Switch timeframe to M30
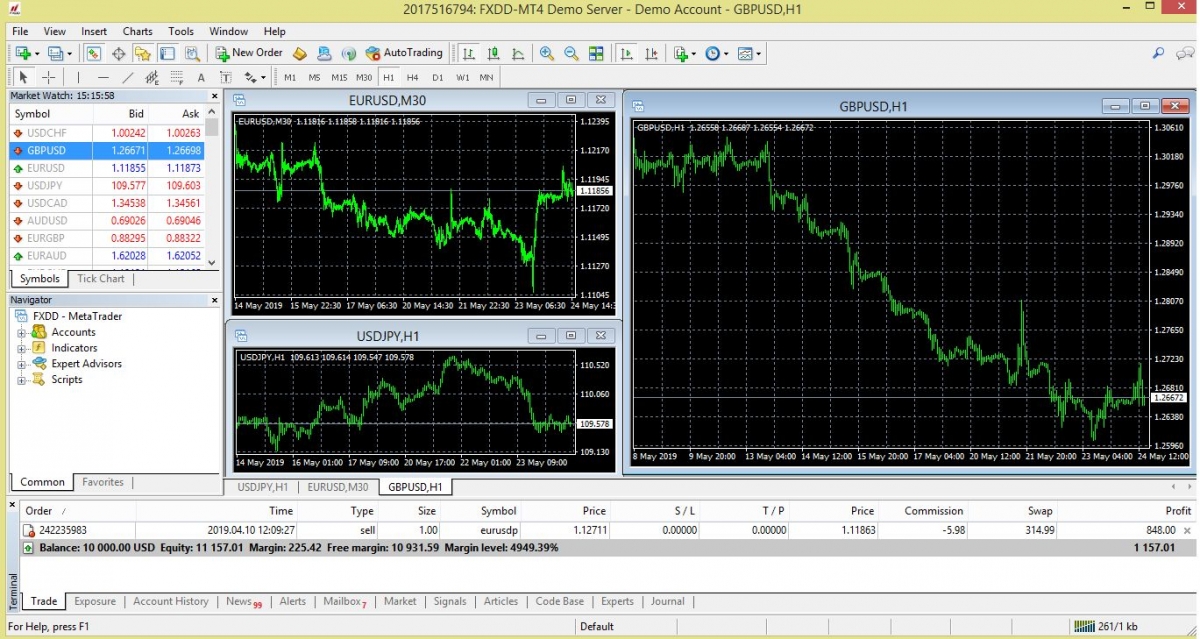This screenshot has height=639, width=1200. pyautogui.click(x=364, y=77)
